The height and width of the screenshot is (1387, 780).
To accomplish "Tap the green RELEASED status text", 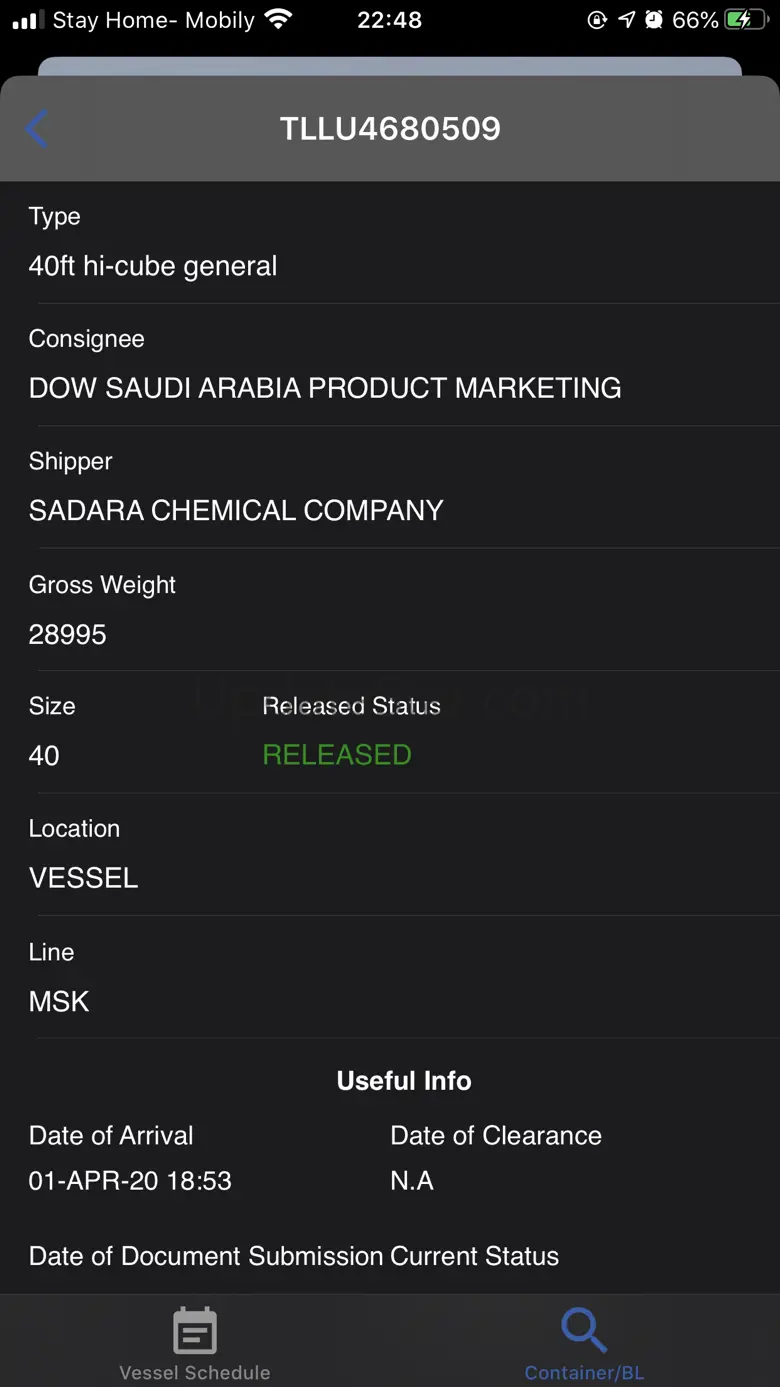I will pyautogui.click(x=337, y=754).
